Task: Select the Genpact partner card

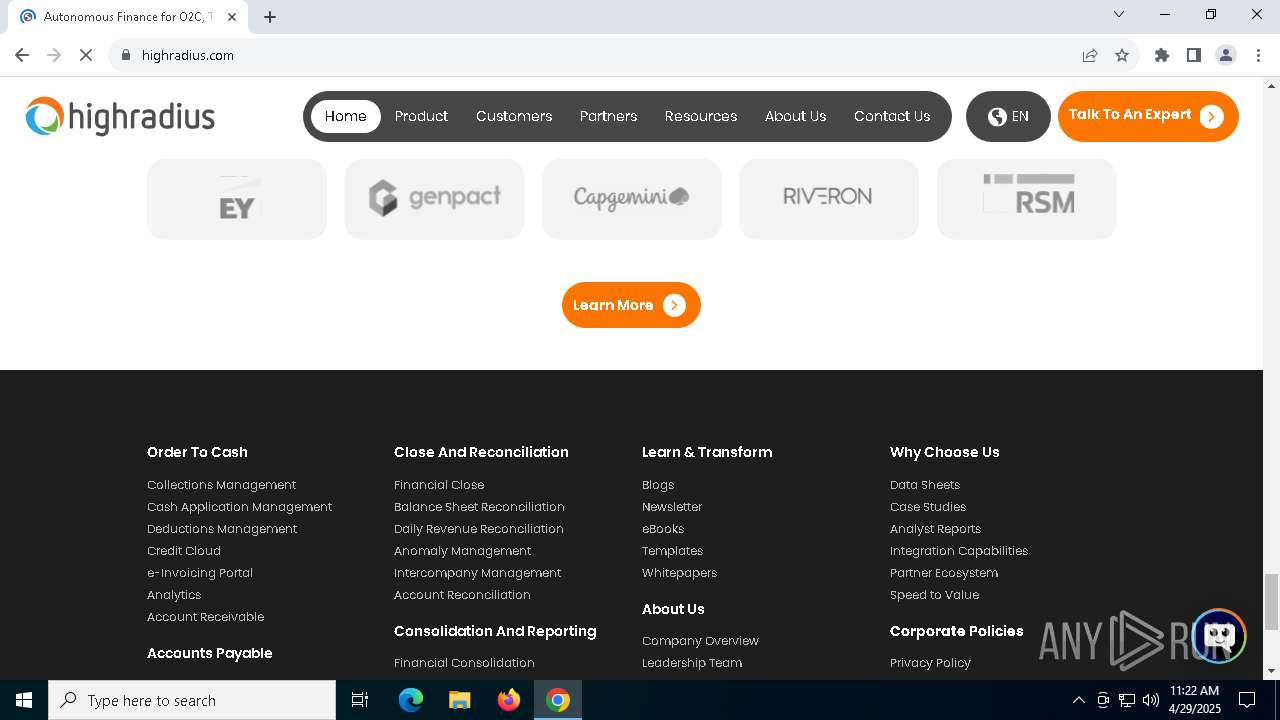Action: click(x=434, y=199)
